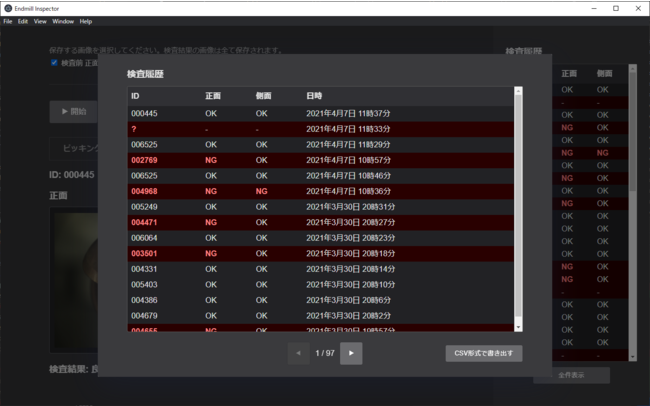Go to previous page of inspection history
Viewport: 650px width, 406px height.
pyautogui.click(x=298, y=353)
